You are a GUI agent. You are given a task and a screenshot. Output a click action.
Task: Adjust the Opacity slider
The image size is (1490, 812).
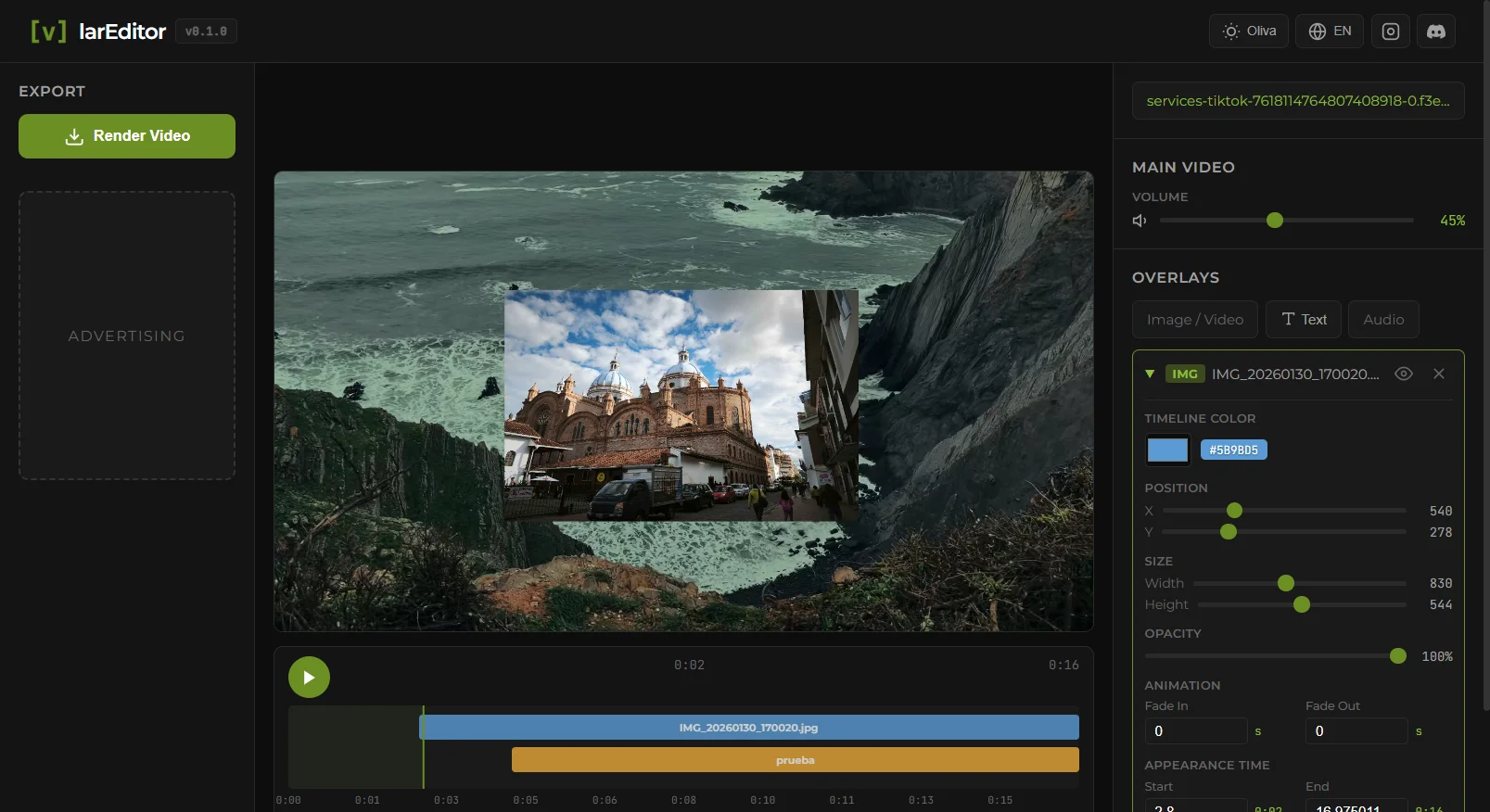1276,656
